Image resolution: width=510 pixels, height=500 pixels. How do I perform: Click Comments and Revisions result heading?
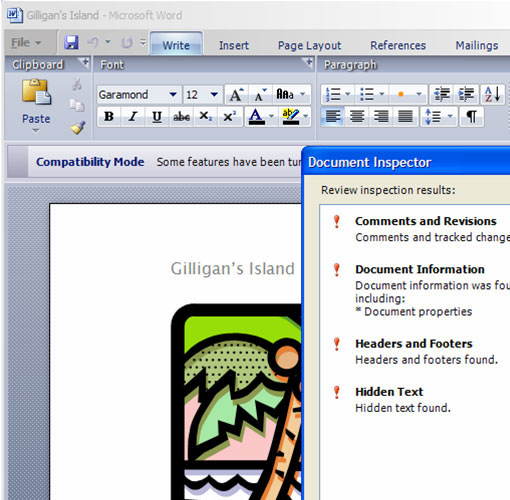(x=426, y=221)
